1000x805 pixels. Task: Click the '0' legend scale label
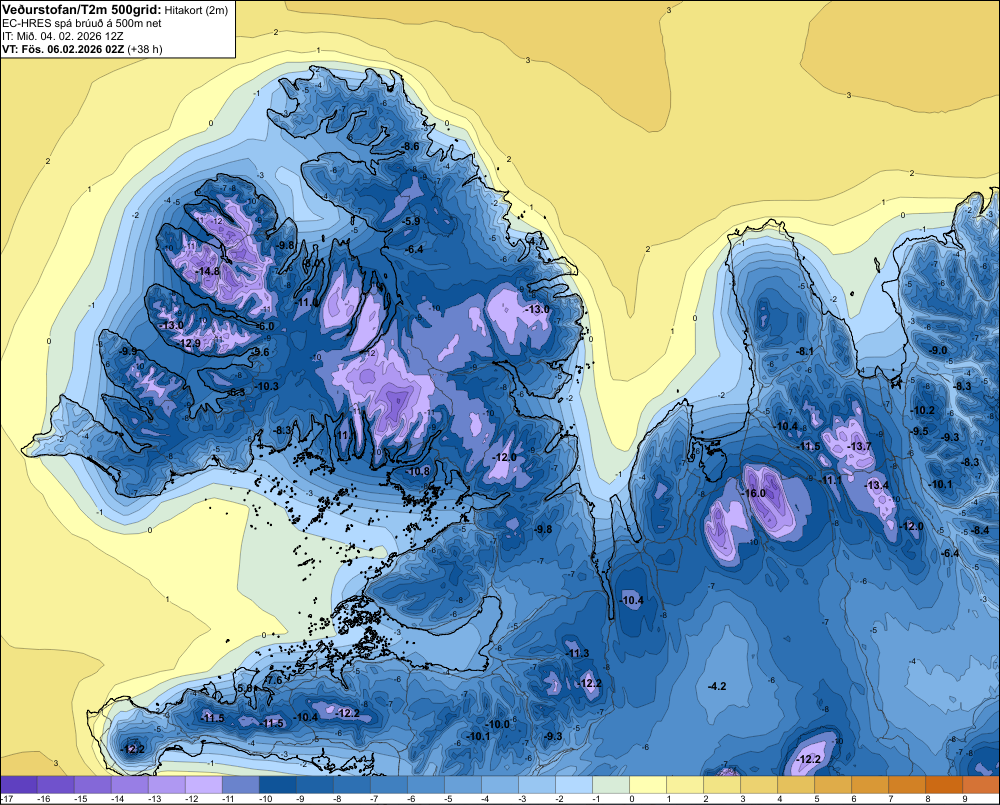pyautogui.click(x=632, y=799)
